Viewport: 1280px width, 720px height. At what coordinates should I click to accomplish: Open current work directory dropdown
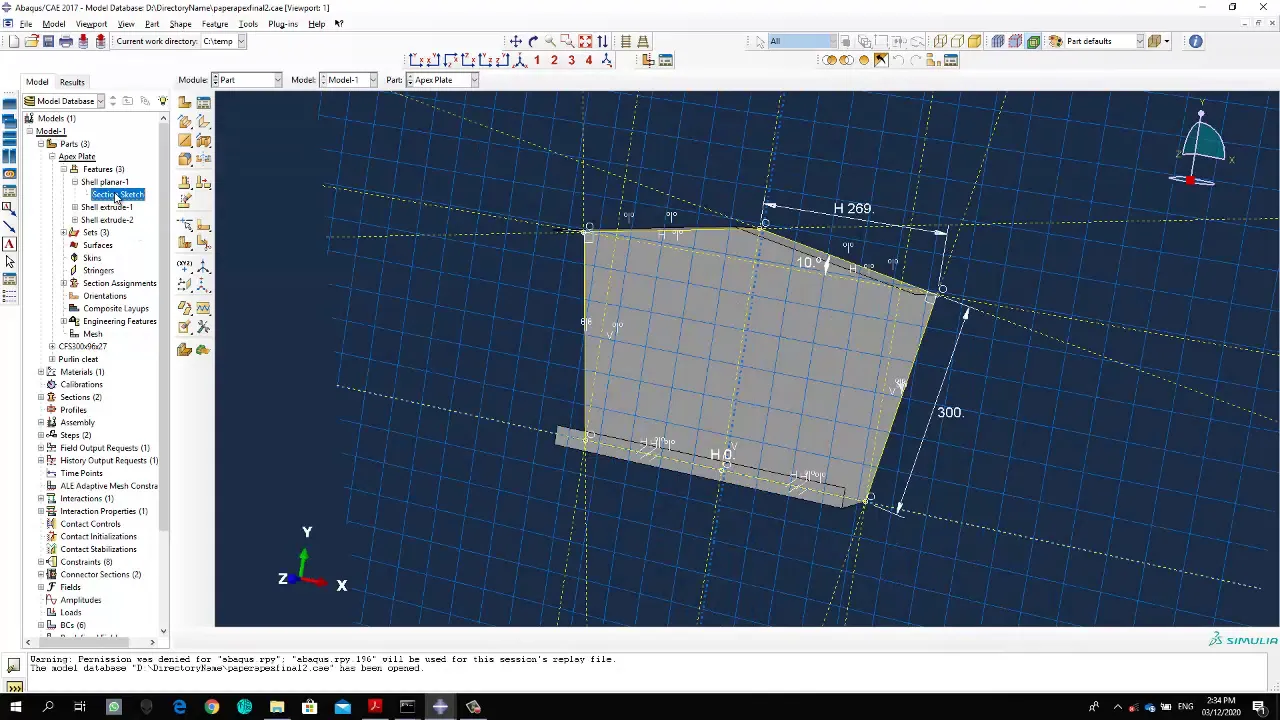click(223, 41)
